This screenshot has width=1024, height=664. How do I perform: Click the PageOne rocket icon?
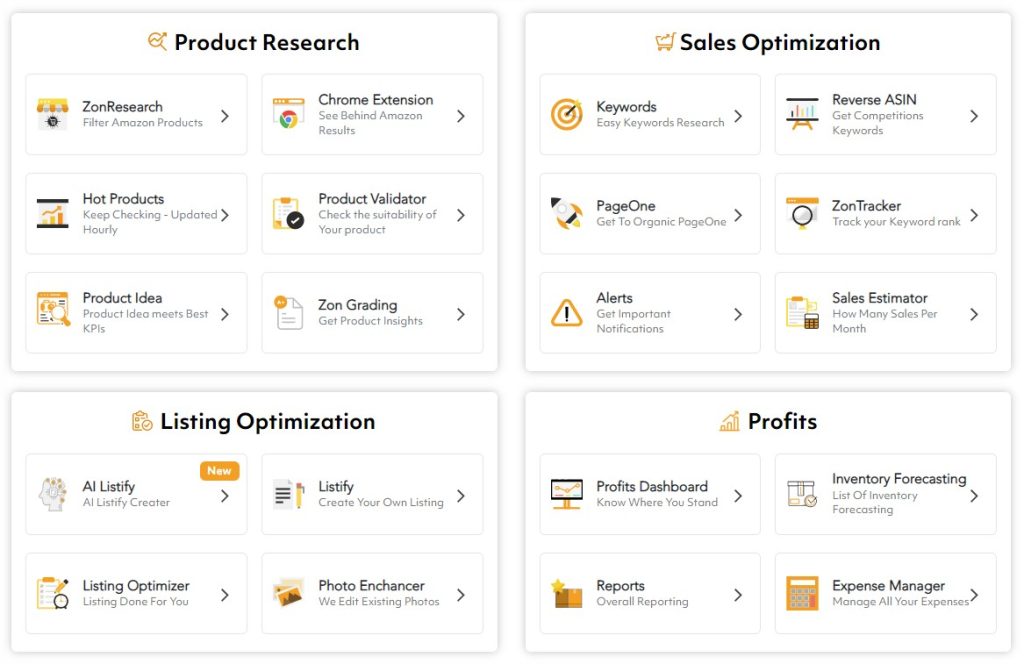(566, 213)
